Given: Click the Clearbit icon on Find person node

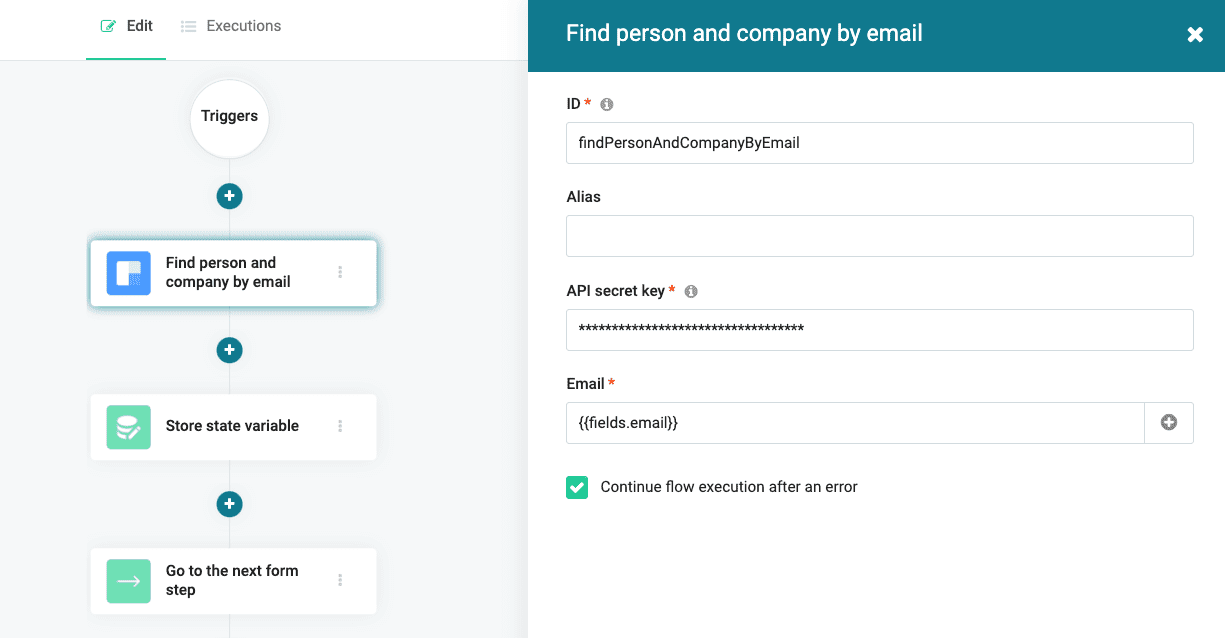Looking at the screenshot, I should [128, 273].
